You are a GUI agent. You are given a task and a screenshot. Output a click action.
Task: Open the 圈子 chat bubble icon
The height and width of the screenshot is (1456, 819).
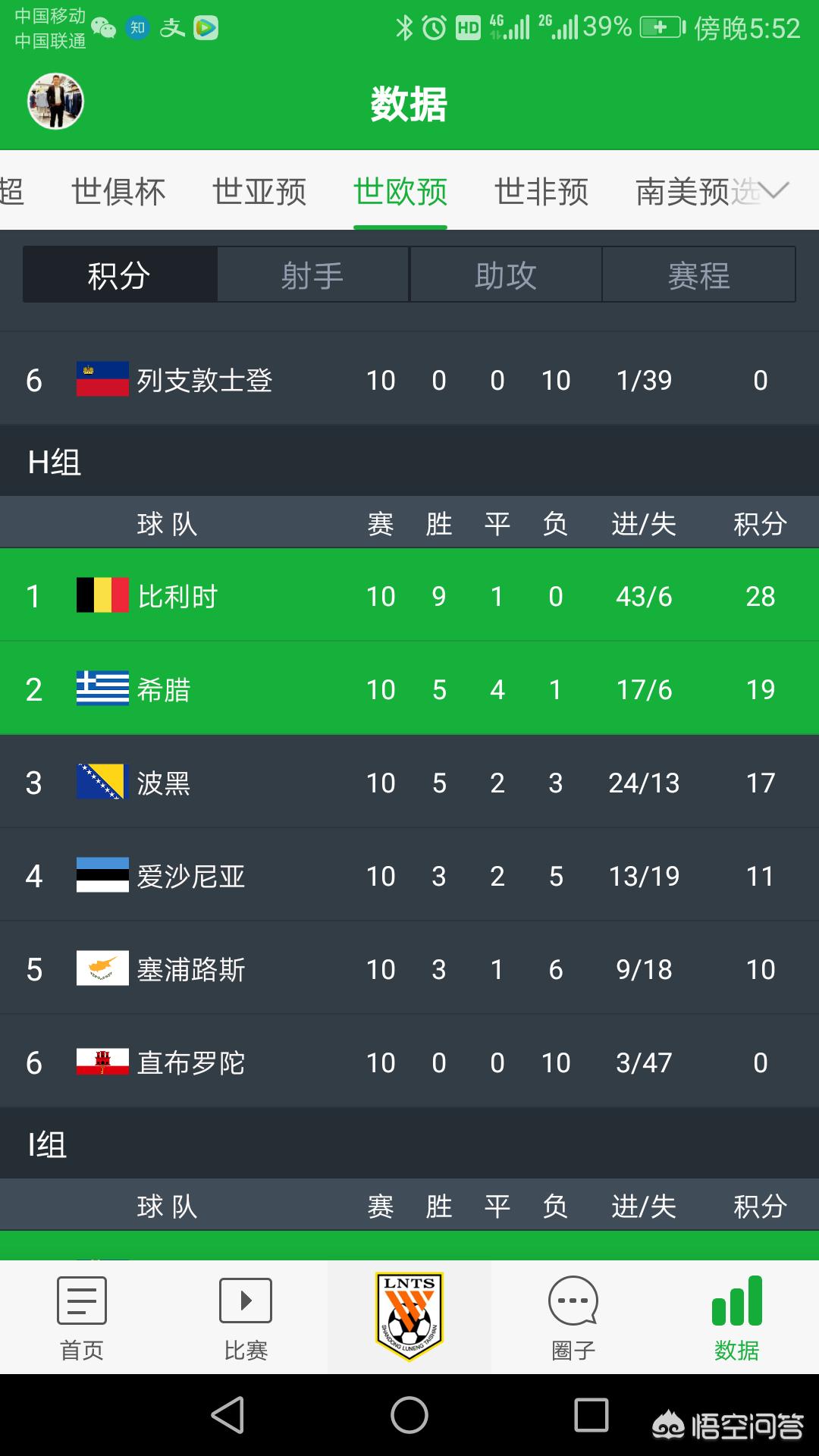[573, 1301]
